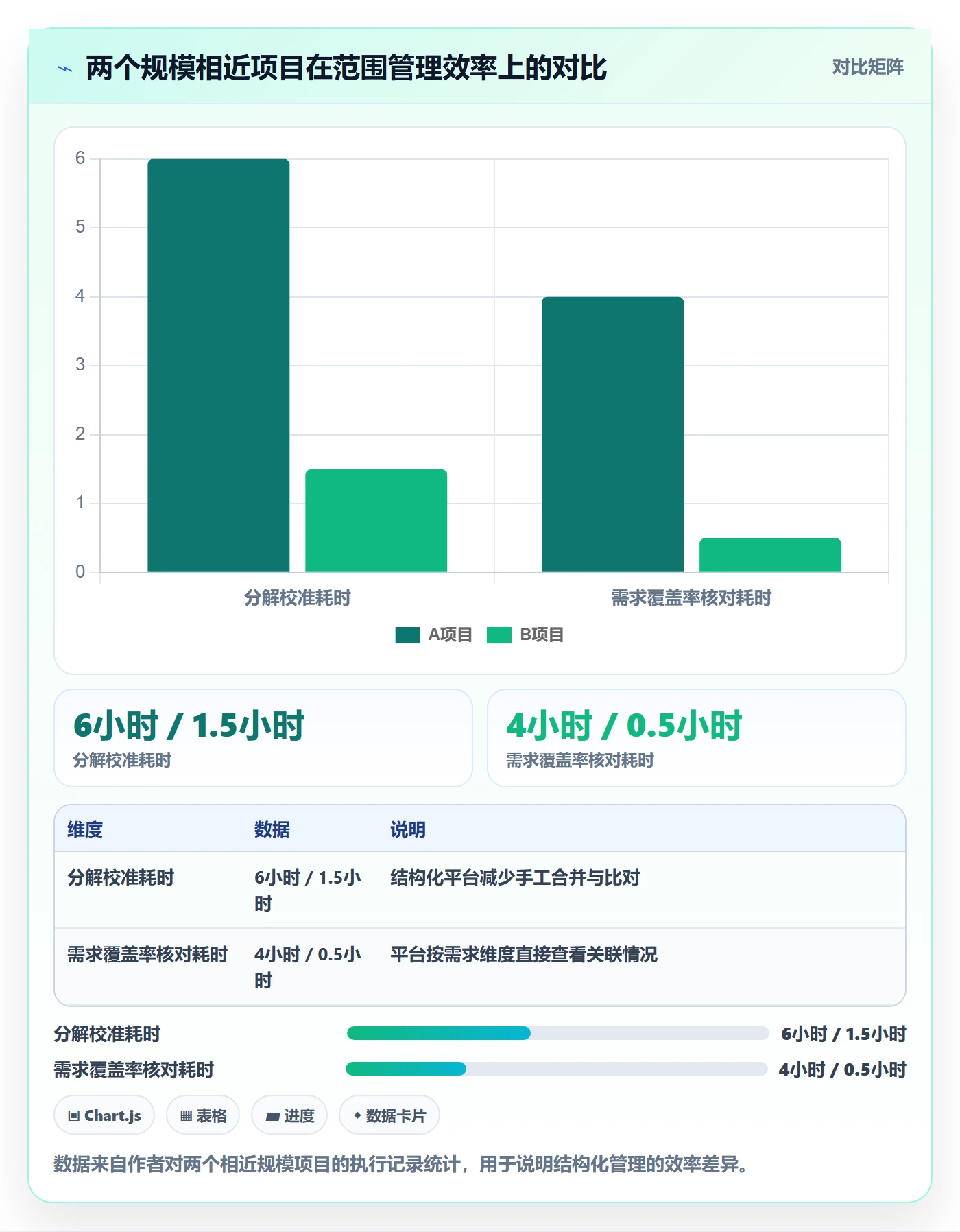This screenshot has height=1232, width=960.
Task: Select the 数据卡片 tag chip
Action: click(389, 1116)
